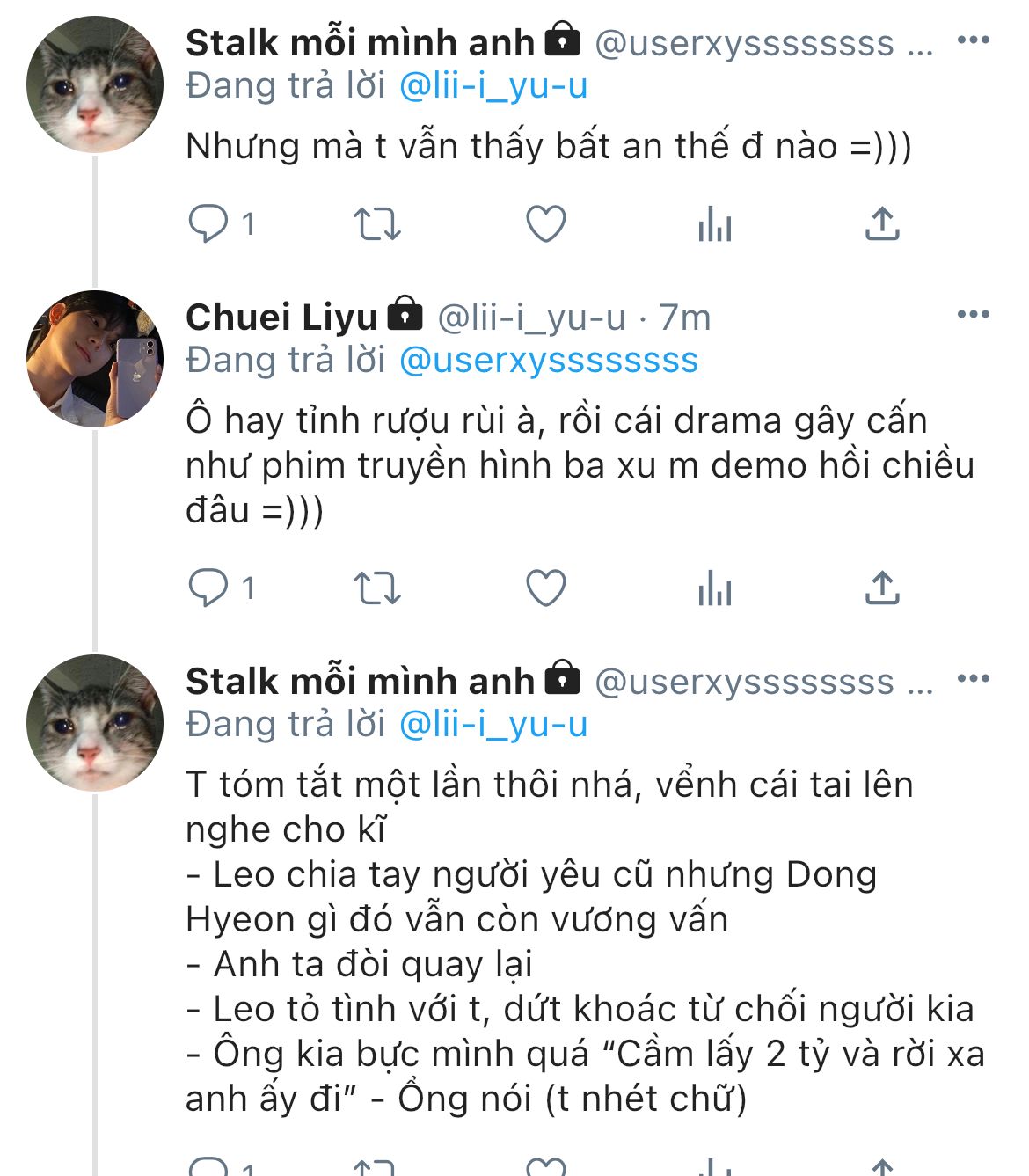The height and width of the screenshot is (1176, 1029).
Task: Reply to first tweet about 'bất an'
Action: tap(208, 223)
